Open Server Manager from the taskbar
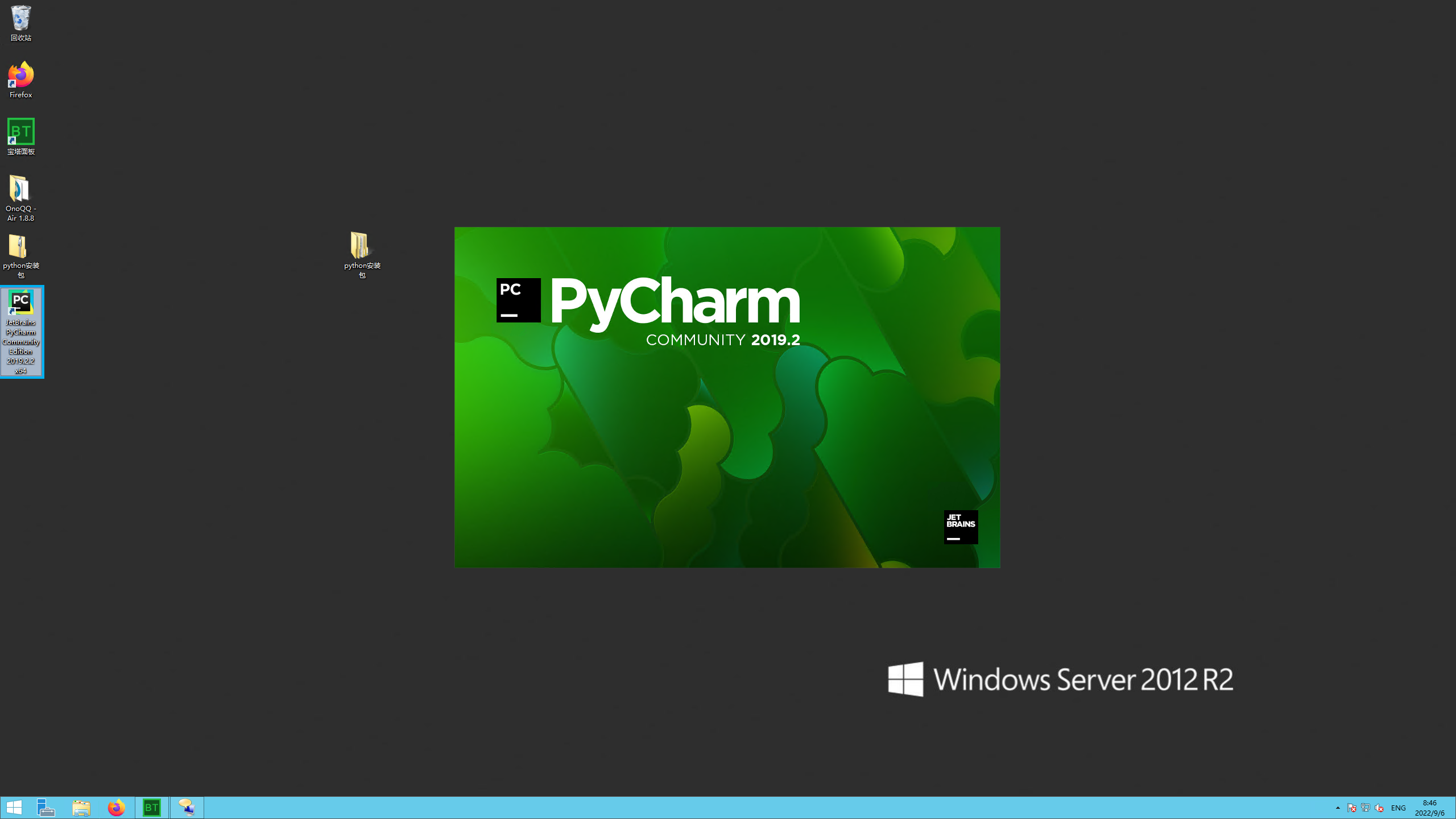The height and width of the screenshot is (819, 1456). [45, 808]
